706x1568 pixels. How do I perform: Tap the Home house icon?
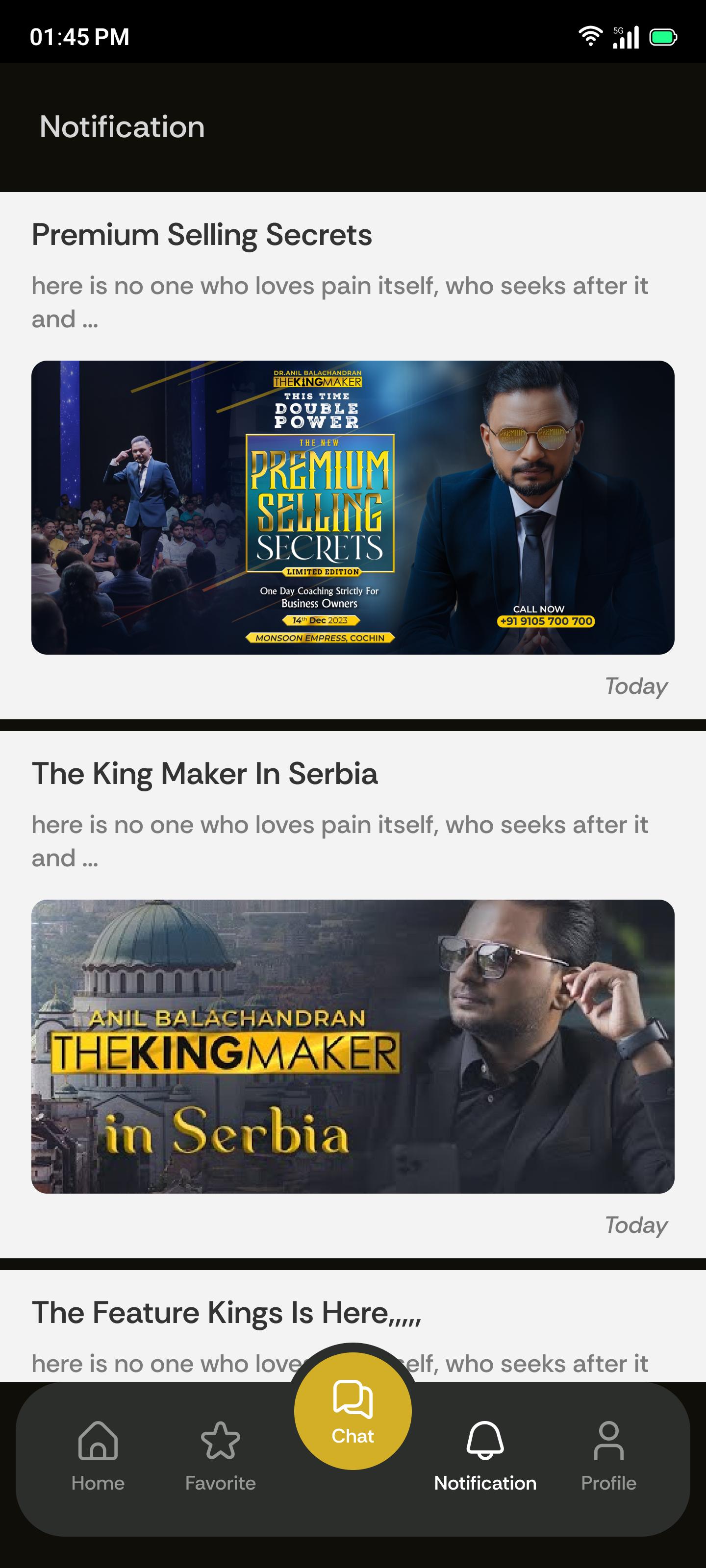98,1440
